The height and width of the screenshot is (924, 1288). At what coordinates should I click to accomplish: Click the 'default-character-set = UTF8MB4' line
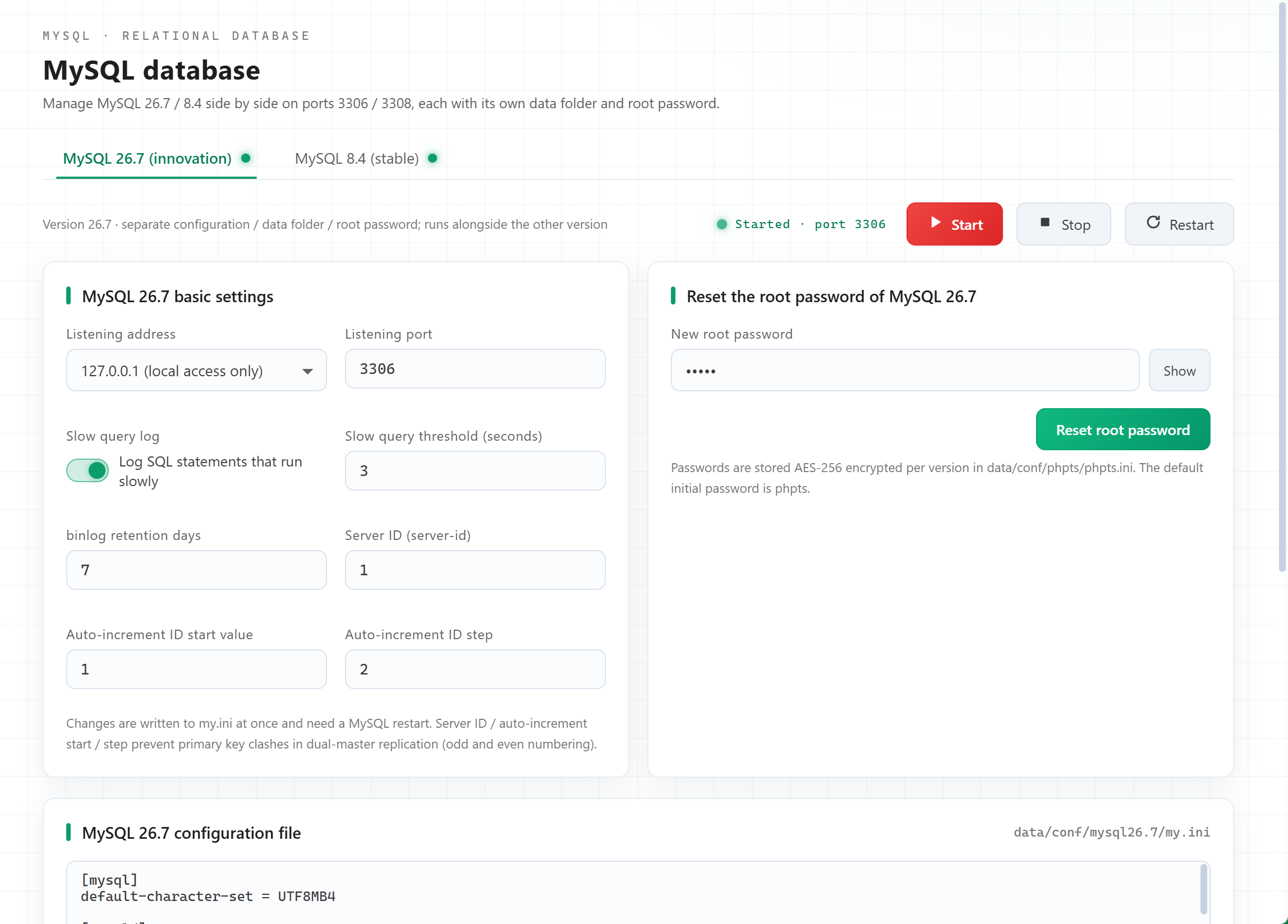[x=208, y=896]
